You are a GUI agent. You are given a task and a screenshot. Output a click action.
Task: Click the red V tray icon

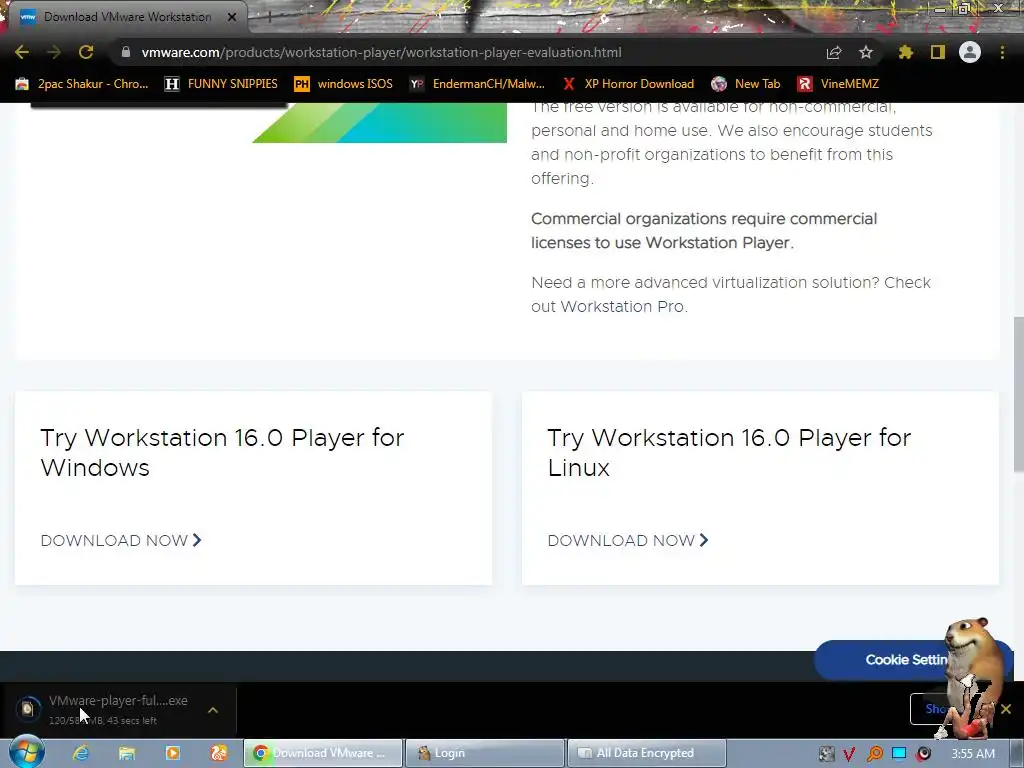pos(849,754)
